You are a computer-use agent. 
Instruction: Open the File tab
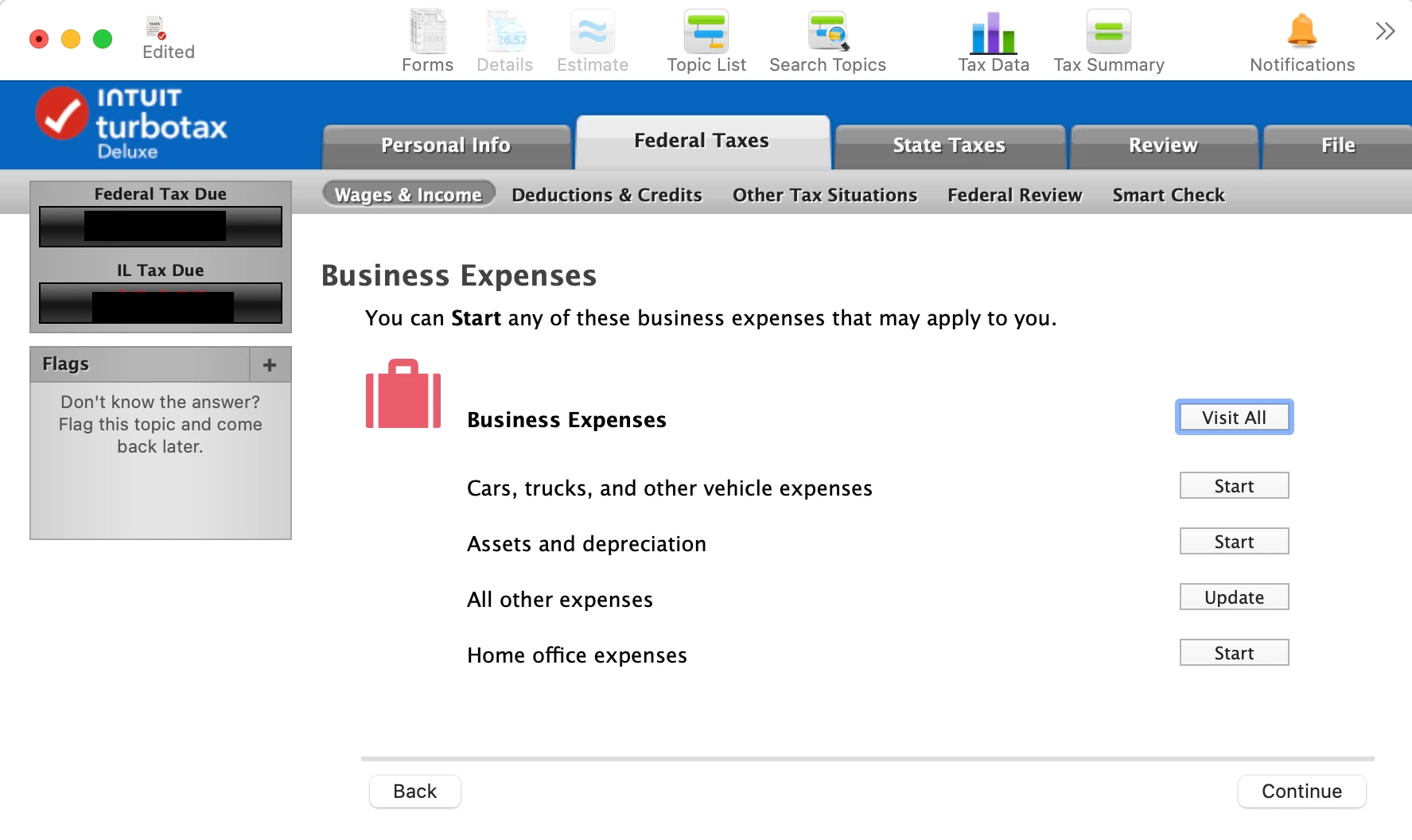[x=1338, y=146]
